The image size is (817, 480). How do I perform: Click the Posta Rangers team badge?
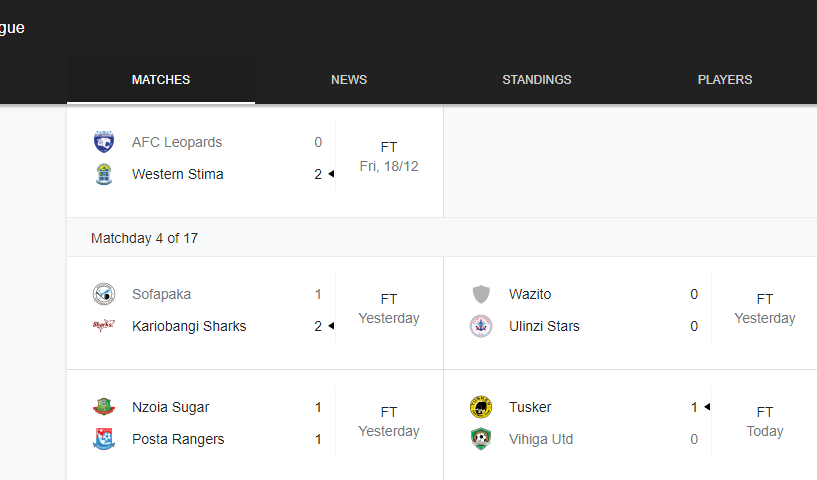coord(104,439)
